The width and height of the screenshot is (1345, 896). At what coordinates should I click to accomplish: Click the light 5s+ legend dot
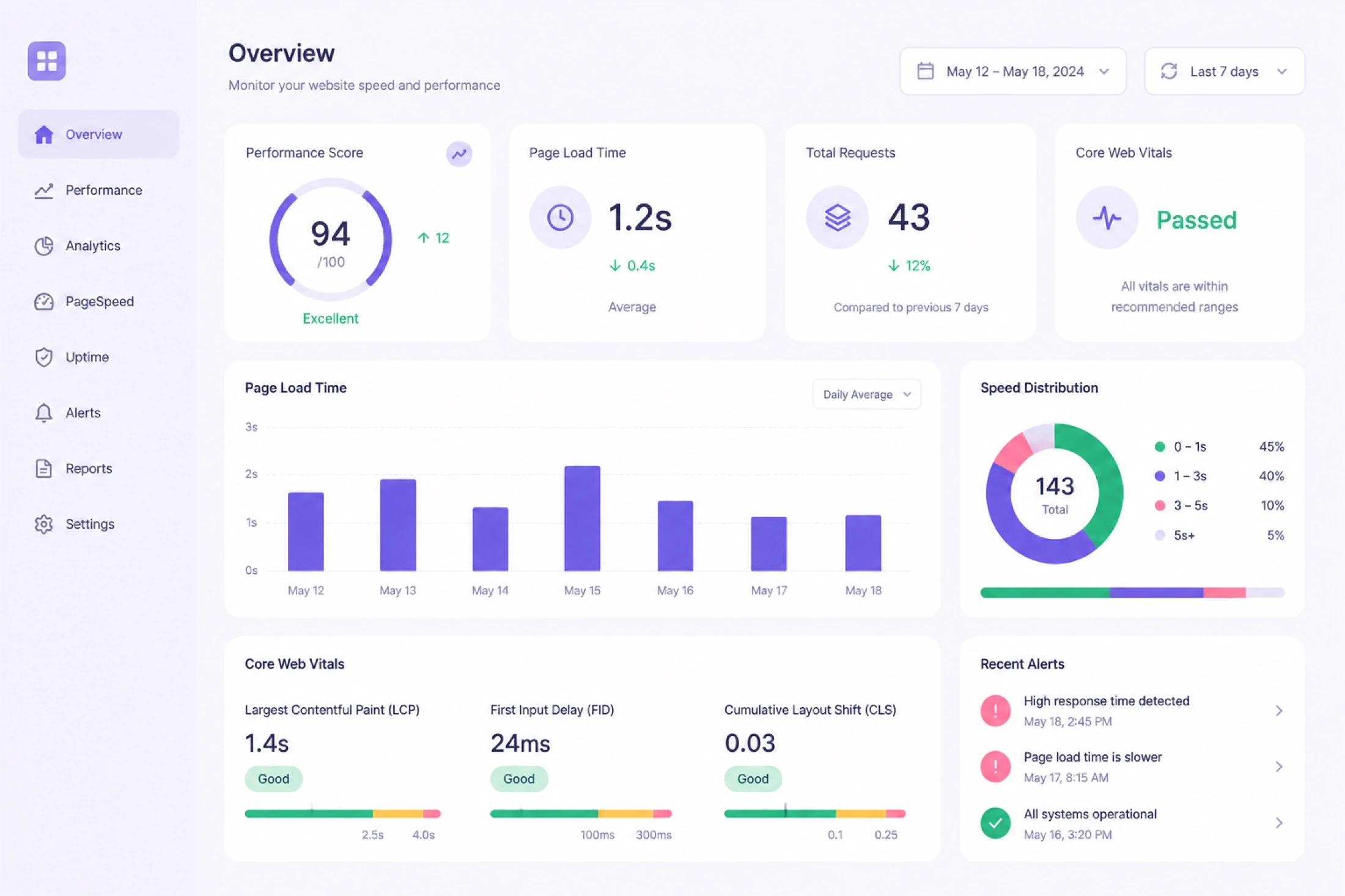1160,535
